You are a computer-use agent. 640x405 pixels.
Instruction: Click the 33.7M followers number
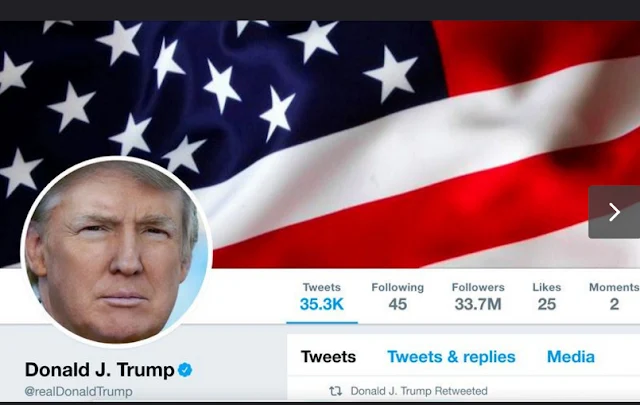click(478, 304)
